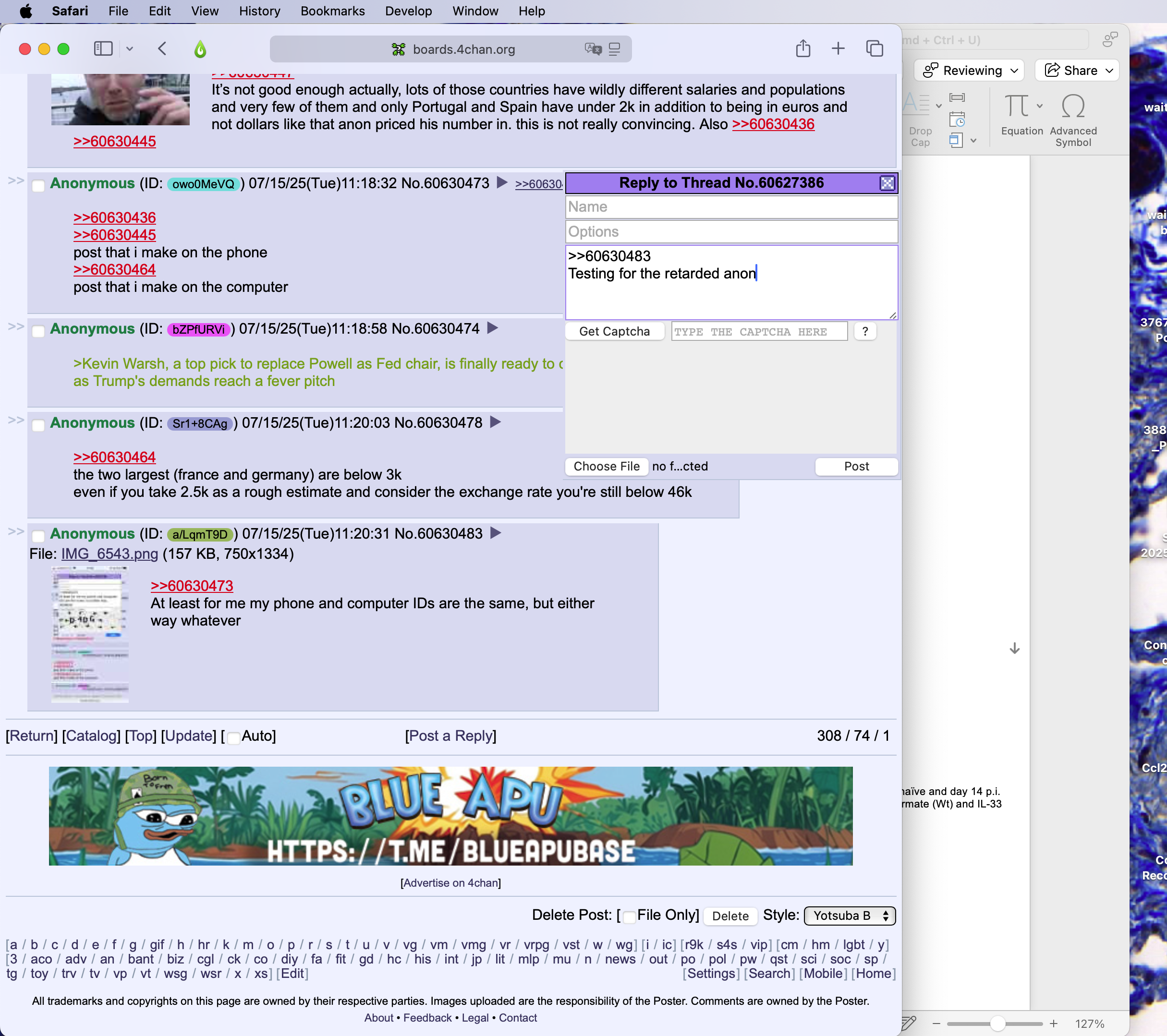
Task: Open the View menu
Action: coord(205,12)
